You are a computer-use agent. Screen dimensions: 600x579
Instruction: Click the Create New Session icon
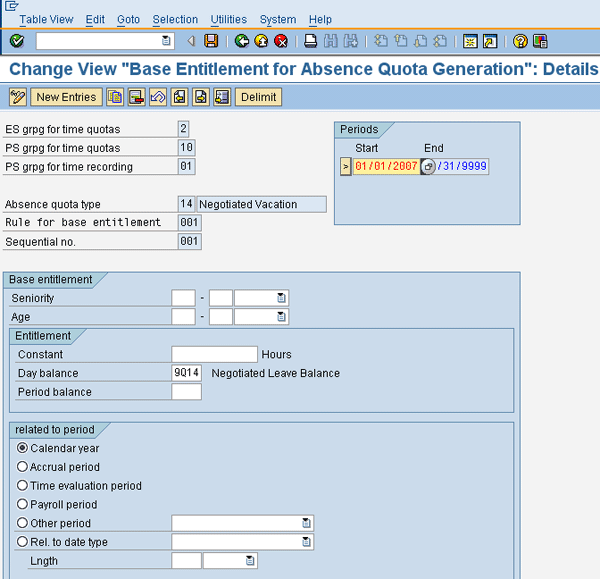click(470, 41)
